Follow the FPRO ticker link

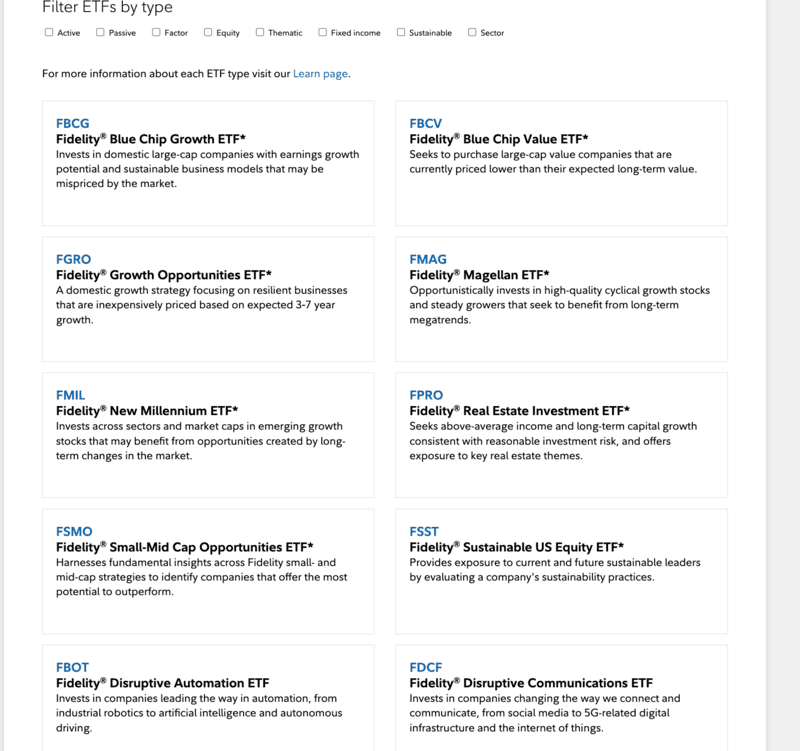tap(426, 395)
